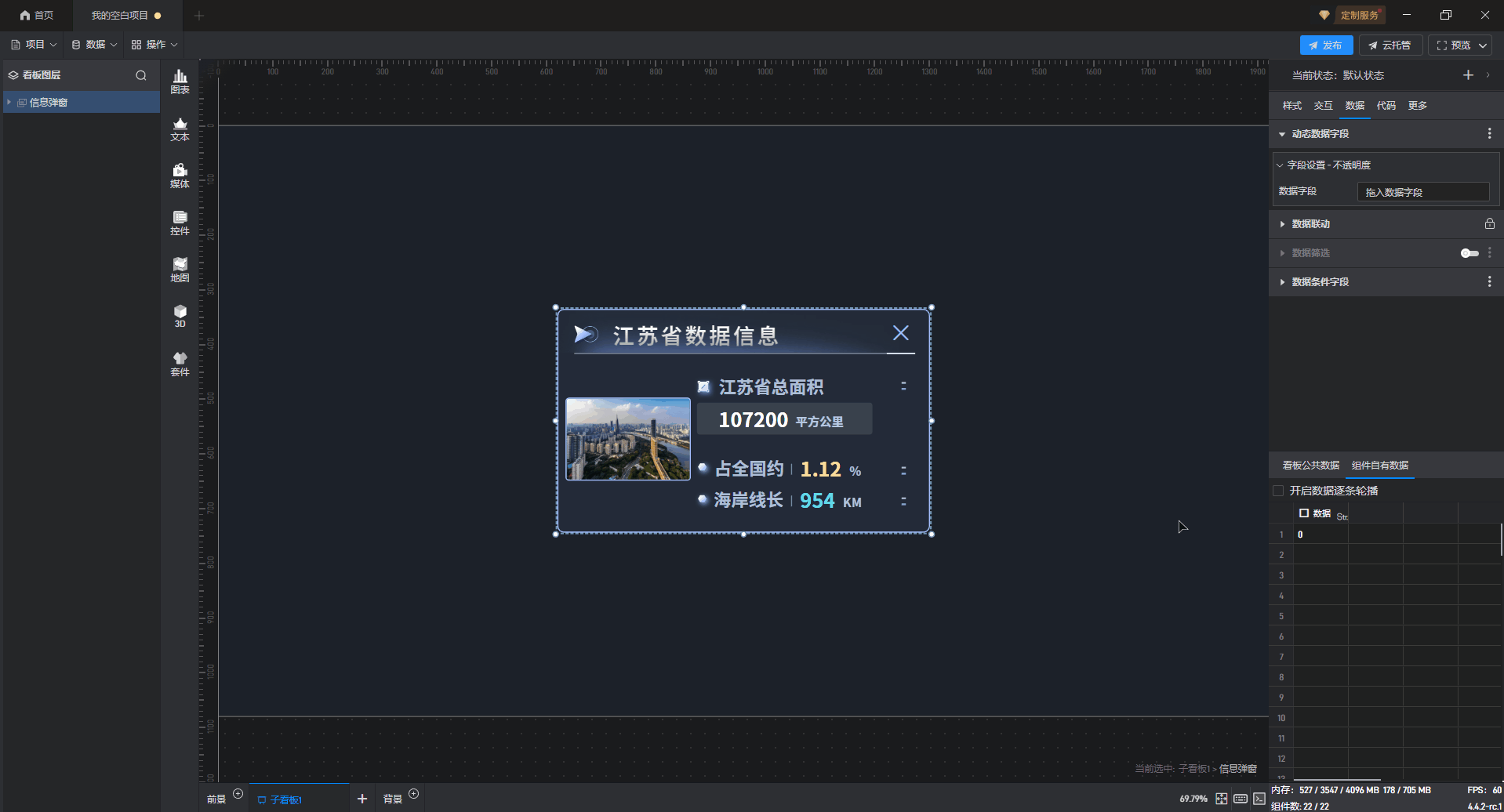Open the 图表 chart component icon
This screenshot has height=812, width=1504.
tap(180, 81)
